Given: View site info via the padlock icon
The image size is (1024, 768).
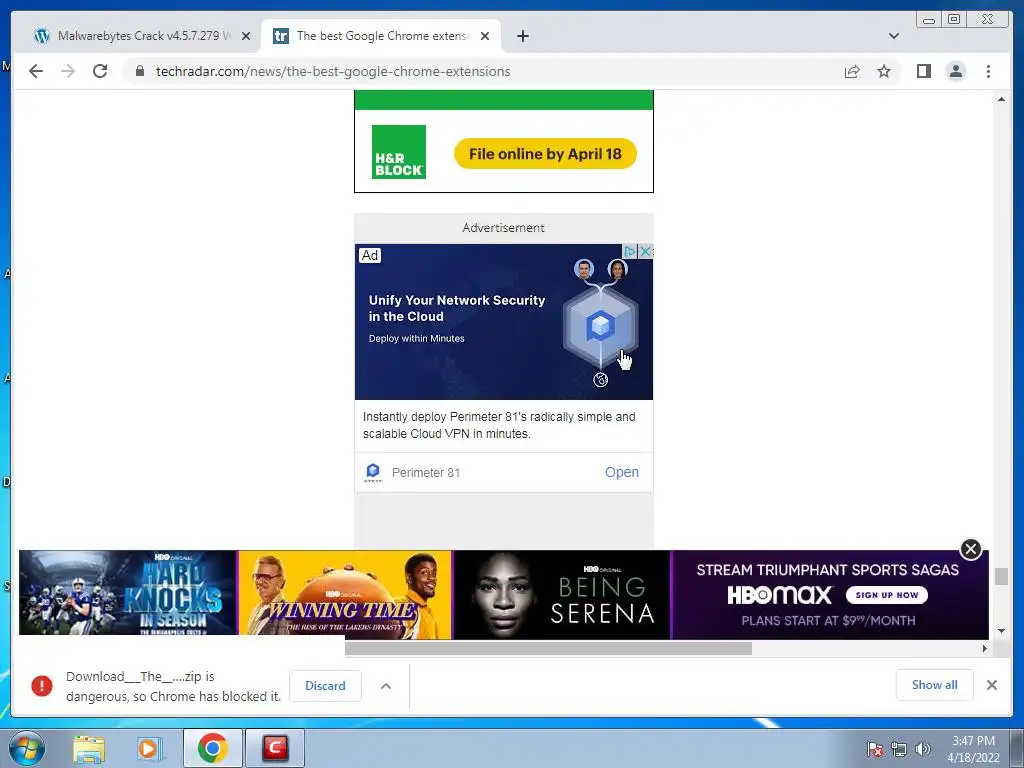Looking at the screenshot, I should tap(140, 71).
